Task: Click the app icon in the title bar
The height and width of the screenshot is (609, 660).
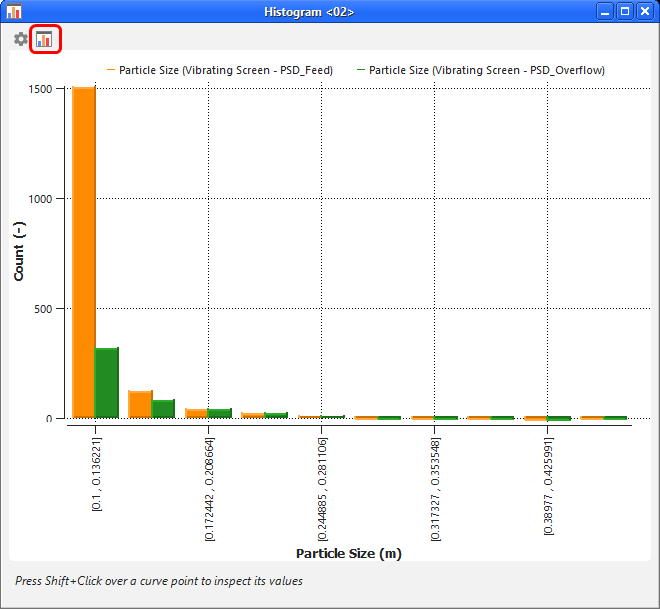Action: (x=13, y=12)
